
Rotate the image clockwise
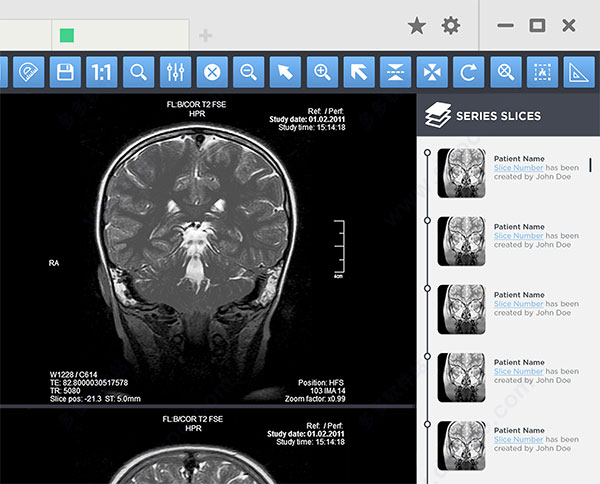(469, 72)
